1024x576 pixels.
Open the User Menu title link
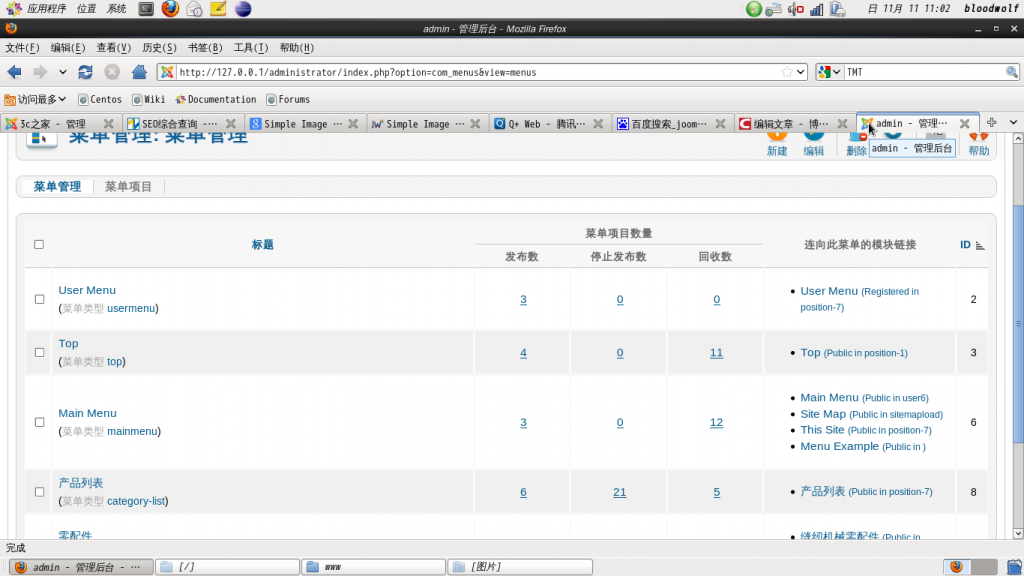click(x=87, y=290)
